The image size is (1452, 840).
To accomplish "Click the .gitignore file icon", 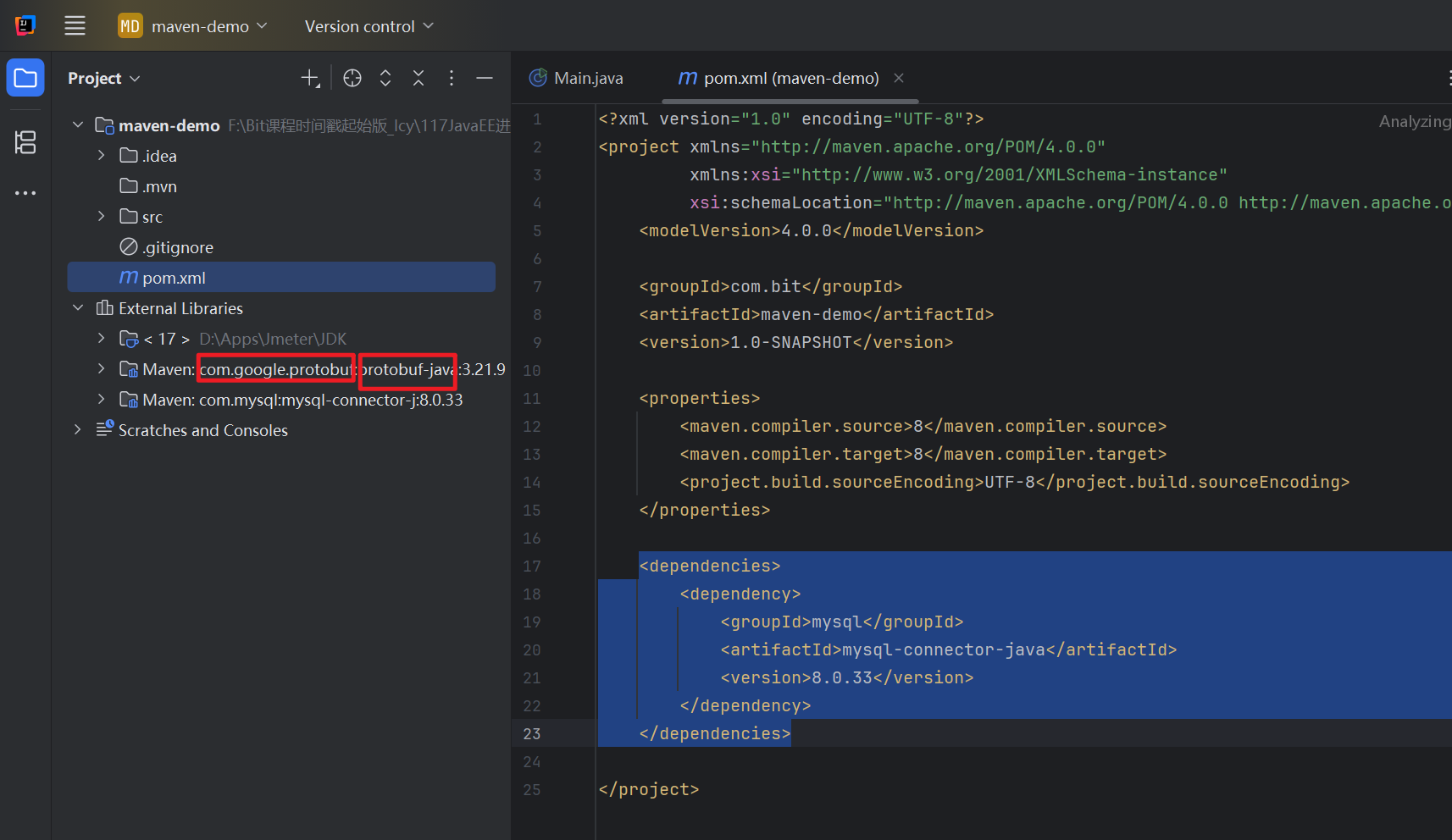I will (x=129, y=246).
